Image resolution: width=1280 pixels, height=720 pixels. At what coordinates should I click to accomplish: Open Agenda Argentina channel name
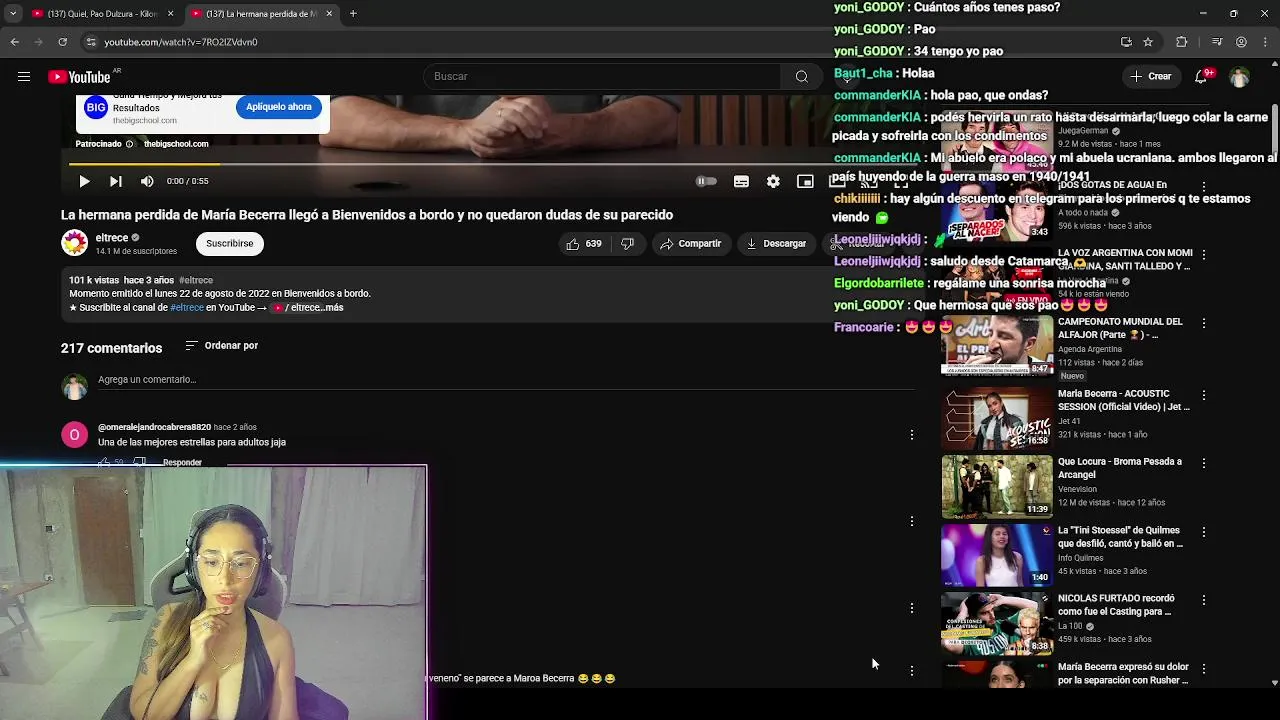point(1089,349)
